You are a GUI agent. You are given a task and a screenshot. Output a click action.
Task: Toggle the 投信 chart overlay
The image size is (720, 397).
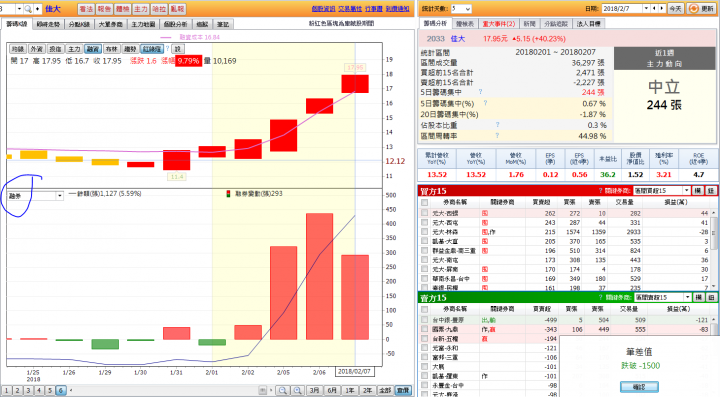click(x=55, y=49)
